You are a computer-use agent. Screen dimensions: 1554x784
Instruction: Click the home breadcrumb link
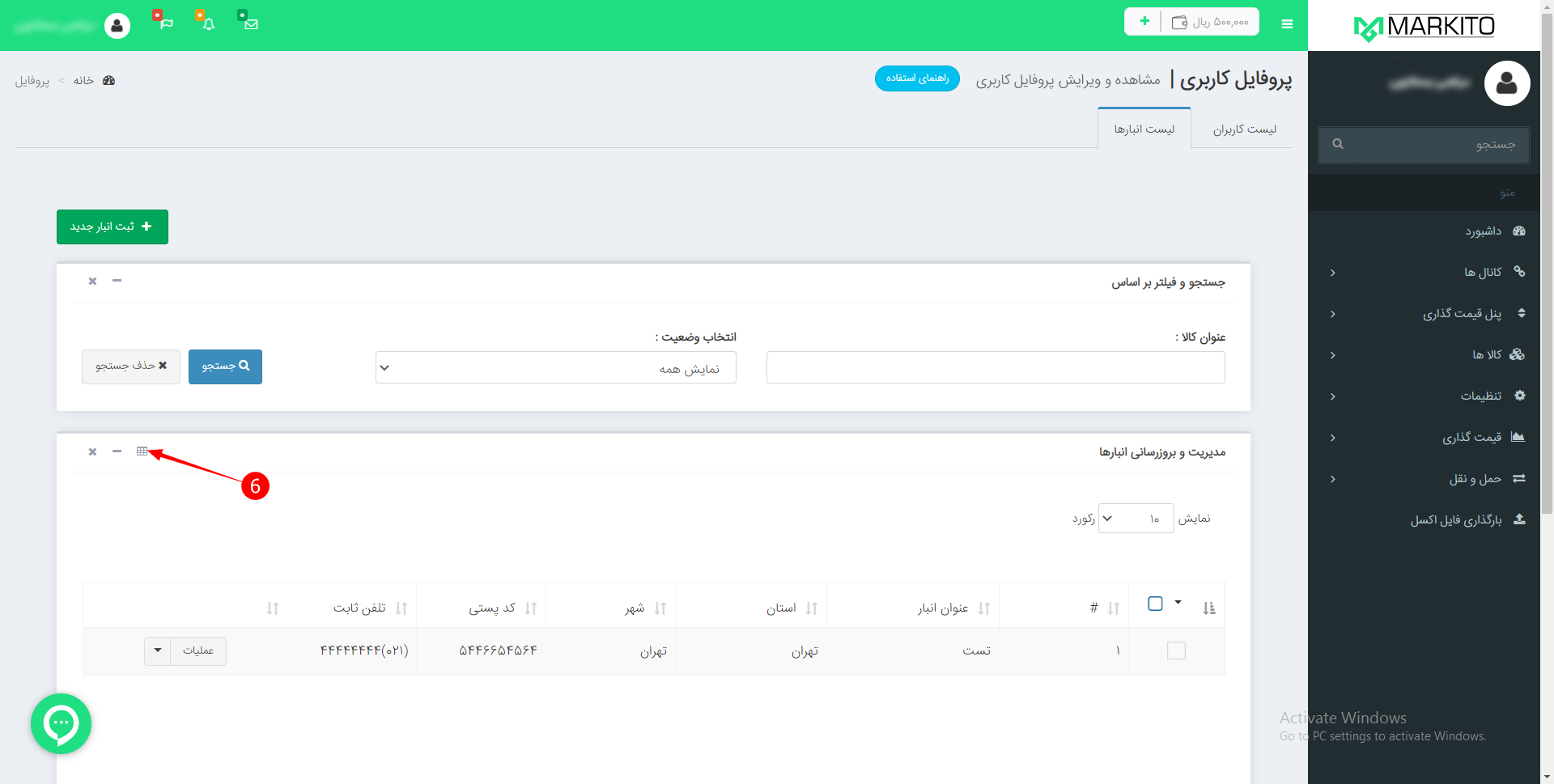click(x=83, y=80)
